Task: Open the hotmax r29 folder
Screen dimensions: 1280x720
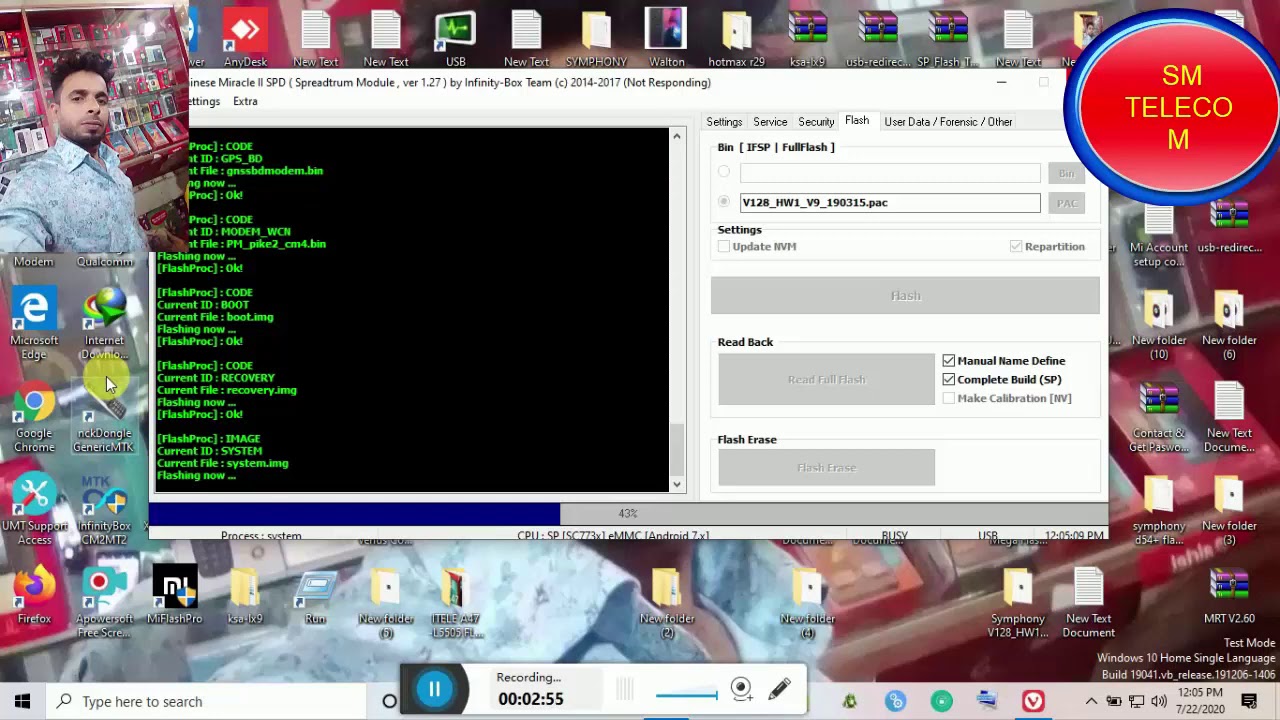Action: tap(736, 38)
